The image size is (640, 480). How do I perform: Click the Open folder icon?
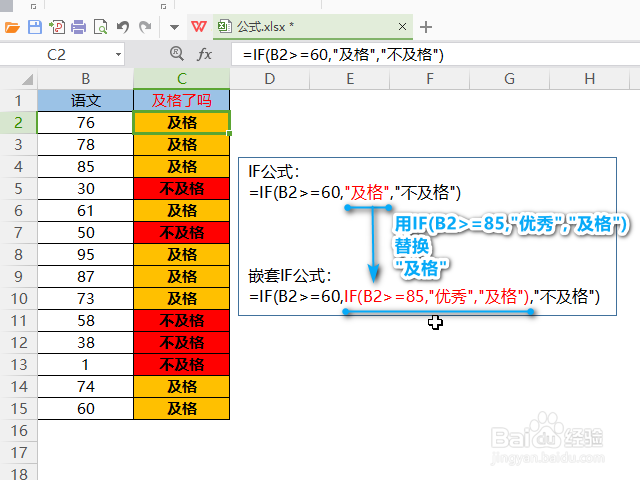coord(12,27)
